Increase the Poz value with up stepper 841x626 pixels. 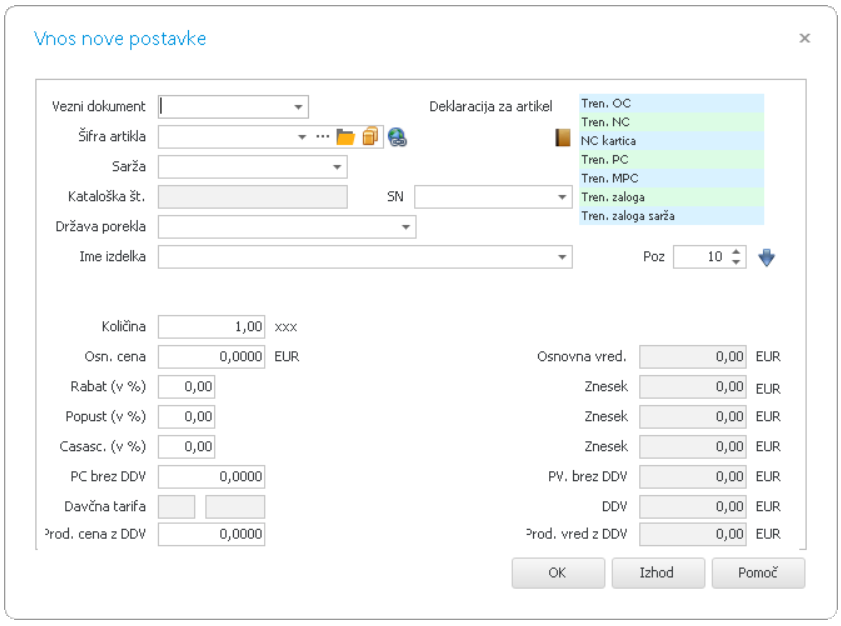[736, 251]
